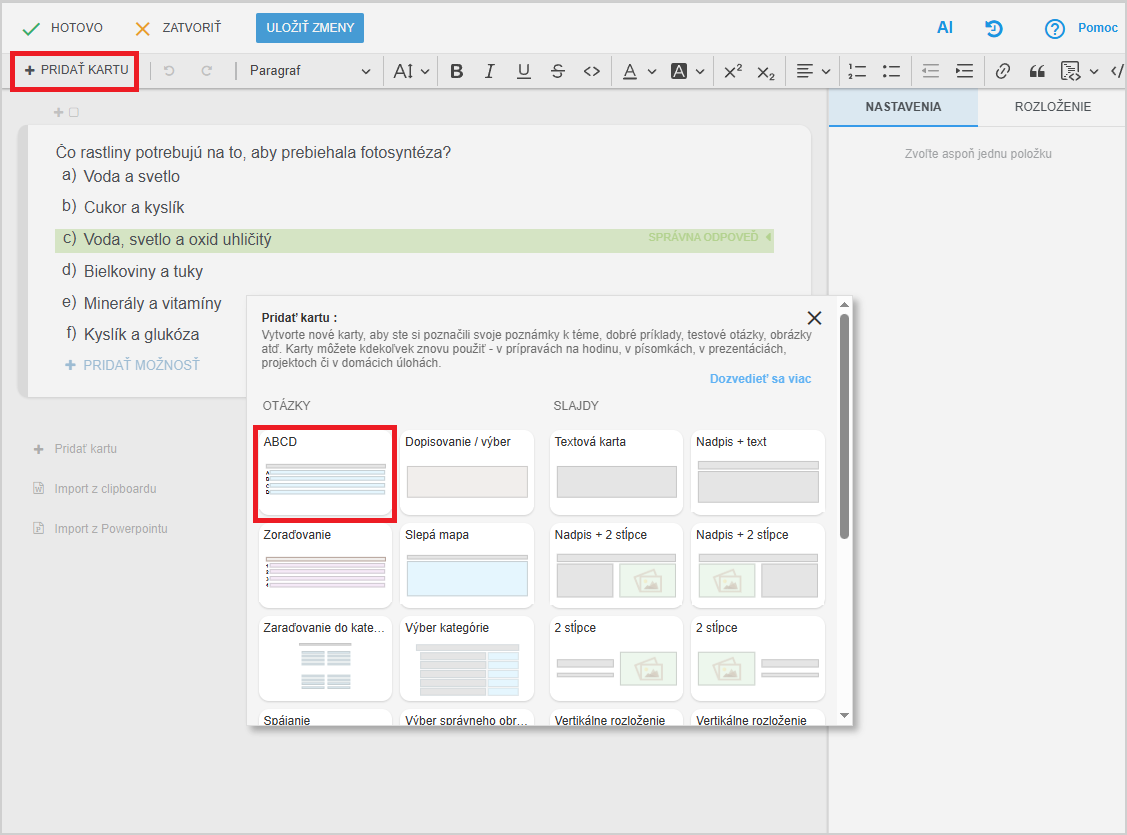Apply strikethrough formatting
1127x835 pixels.
(557, 71)
